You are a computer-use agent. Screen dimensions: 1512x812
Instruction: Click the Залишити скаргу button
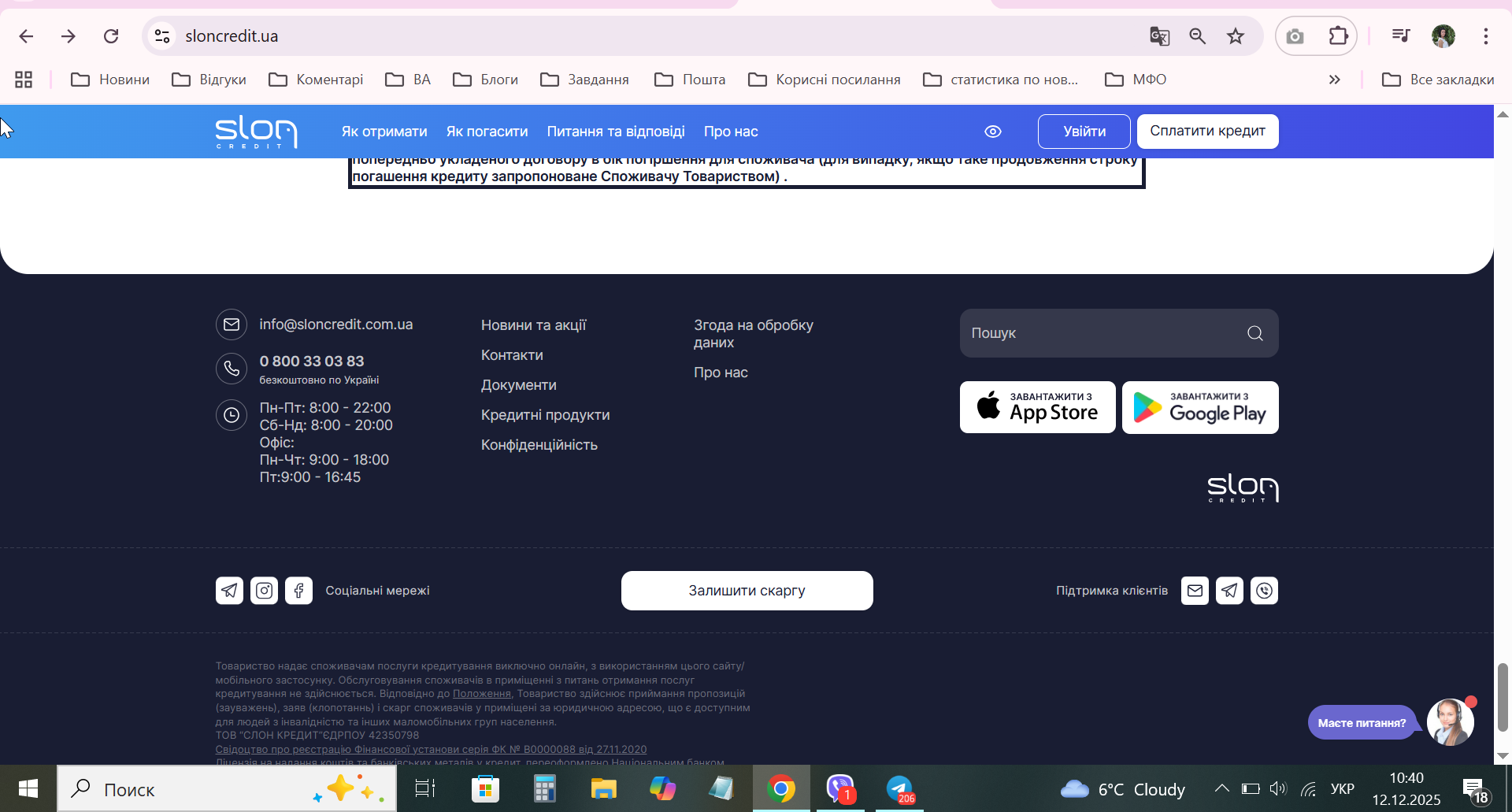click(747, 591)
